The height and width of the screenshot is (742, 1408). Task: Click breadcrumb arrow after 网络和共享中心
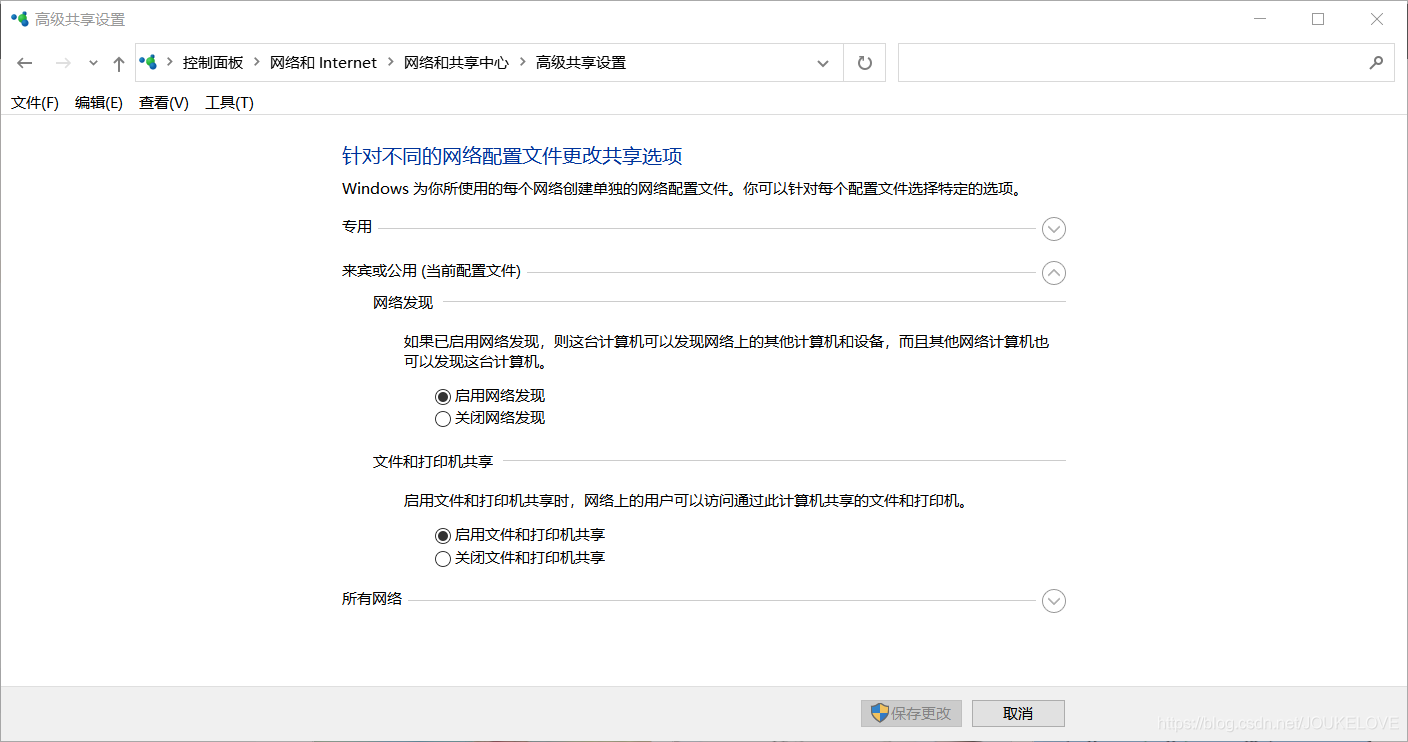pyautogui.click(x=522, y=62)
